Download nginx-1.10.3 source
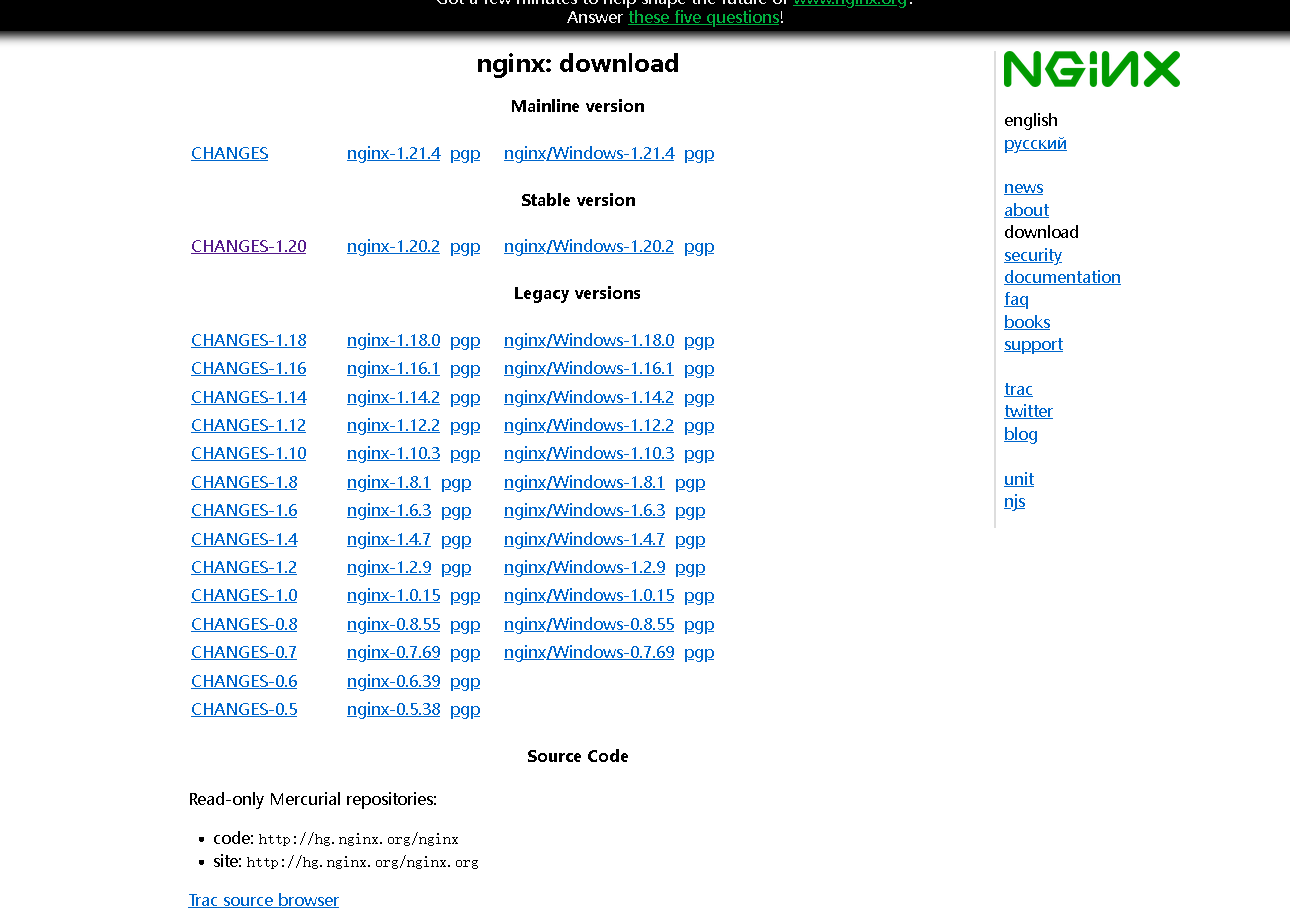The height and width of the screenshot is (917, 1290). point(394,453)
